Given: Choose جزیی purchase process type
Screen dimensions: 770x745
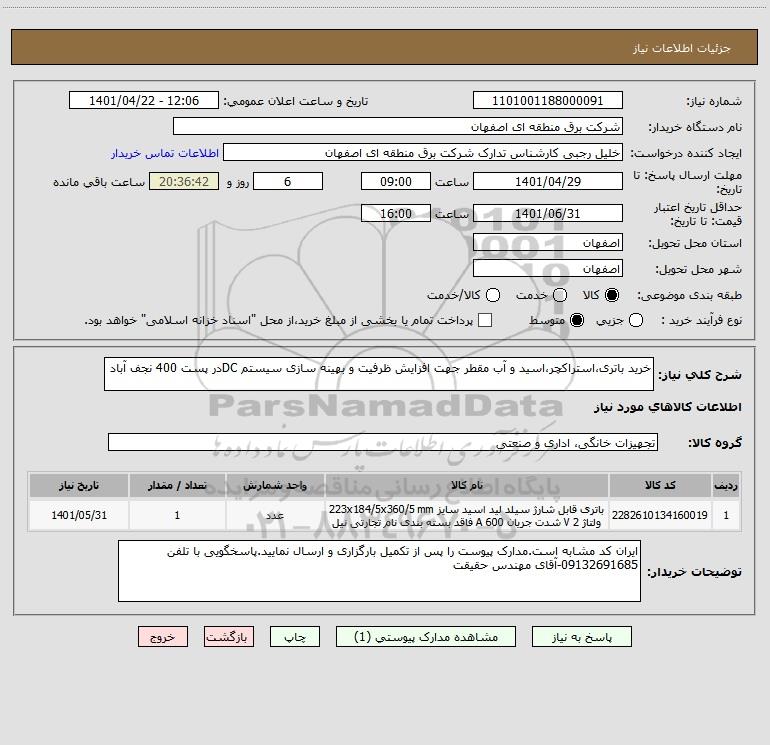Looking at the screenshot, I should [x=635, y=320].
